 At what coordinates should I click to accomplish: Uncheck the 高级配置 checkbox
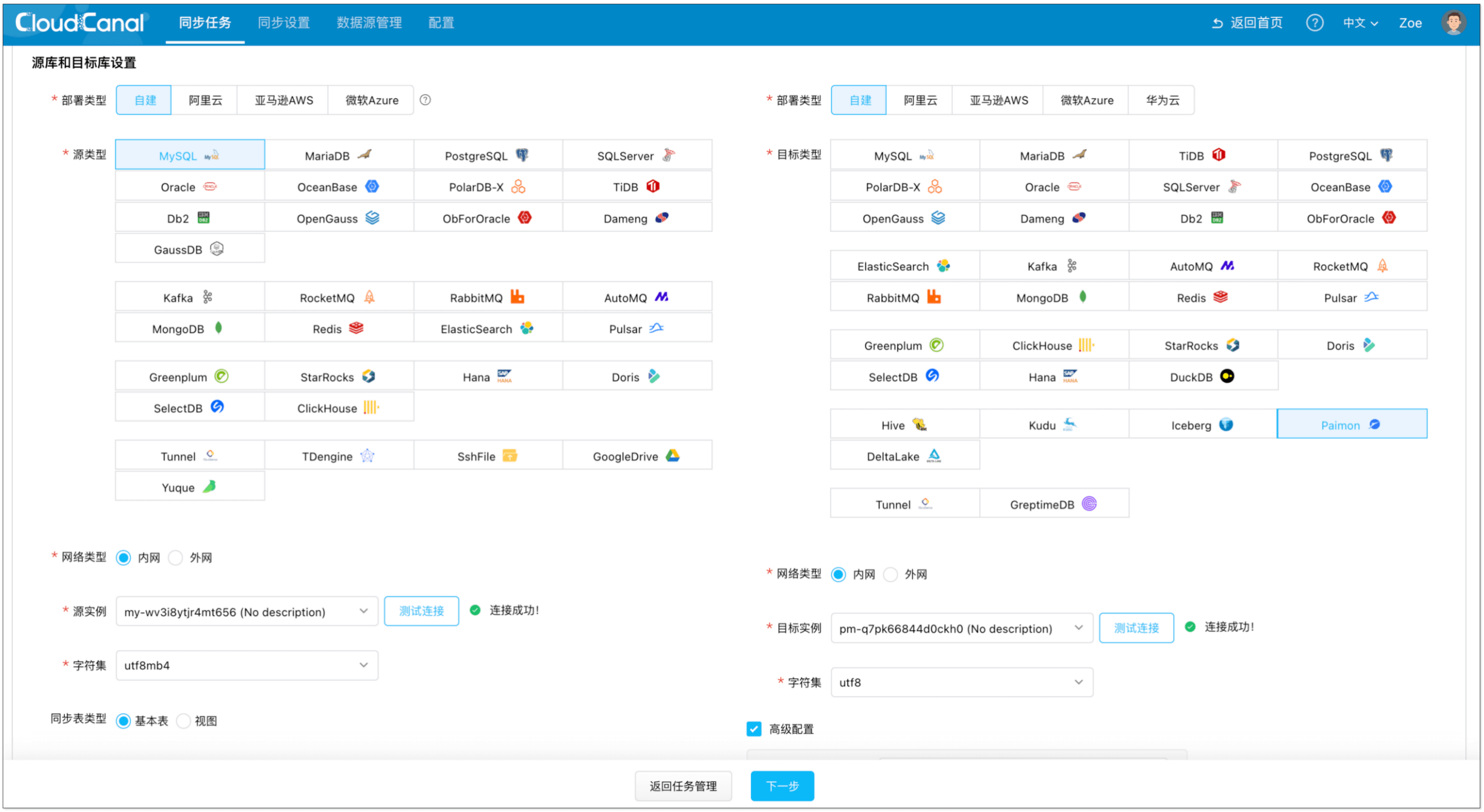[754, 729]
